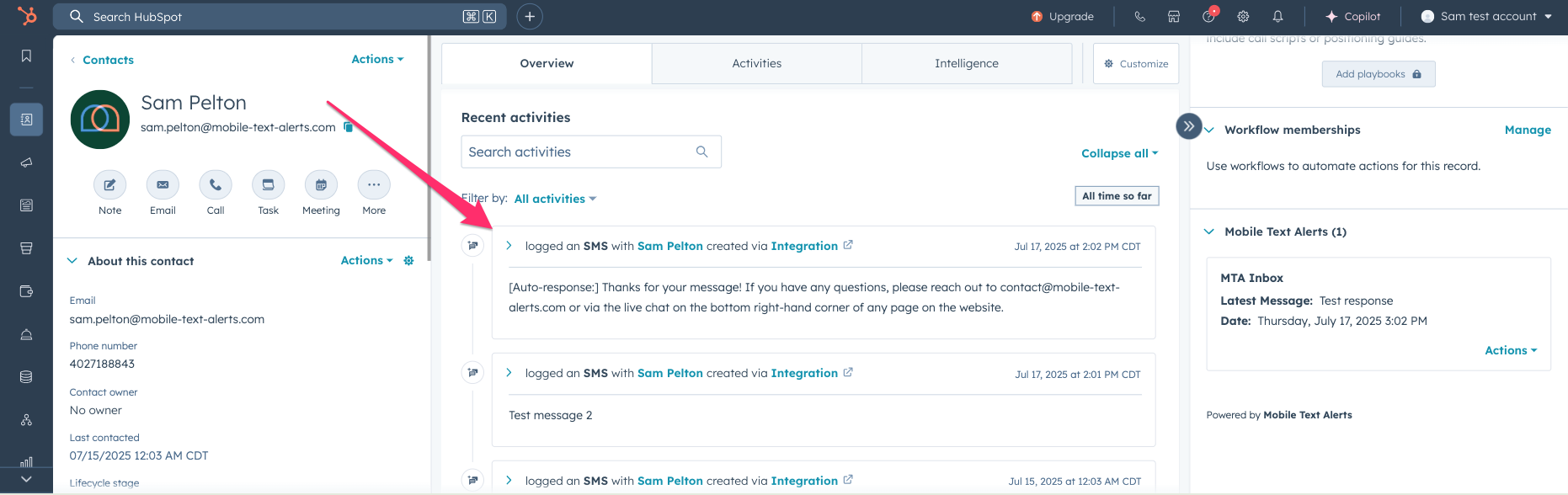This screenshot has height=495, width=1568.
Task: Open Integration external link on 2:01 PM SMS
Action: 848,372
